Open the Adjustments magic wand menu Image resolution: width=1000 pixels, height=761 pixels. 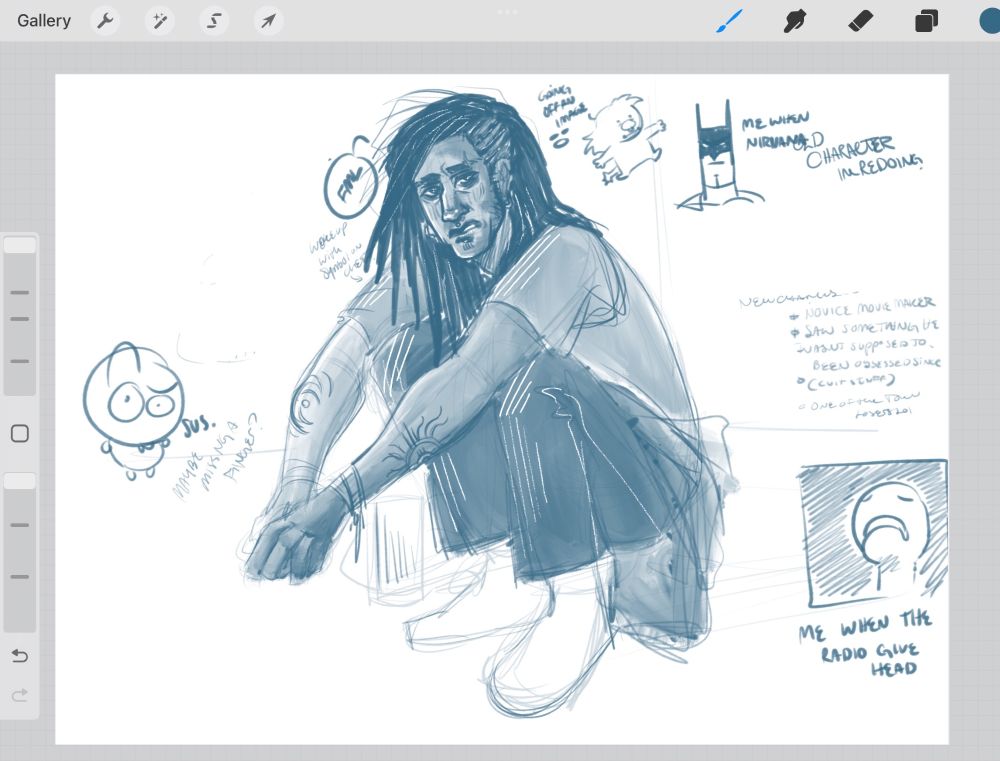coord(159,20)
